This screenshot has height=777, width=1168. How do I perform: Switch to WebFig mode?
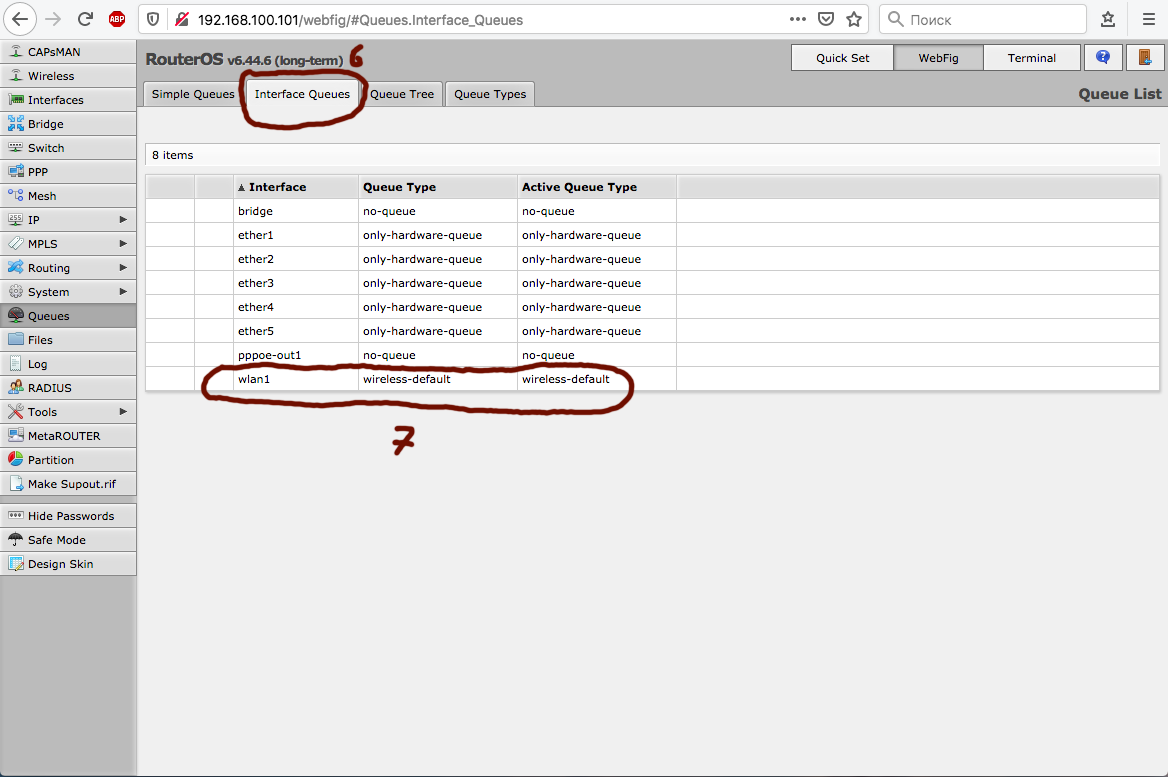coord(939,57)
